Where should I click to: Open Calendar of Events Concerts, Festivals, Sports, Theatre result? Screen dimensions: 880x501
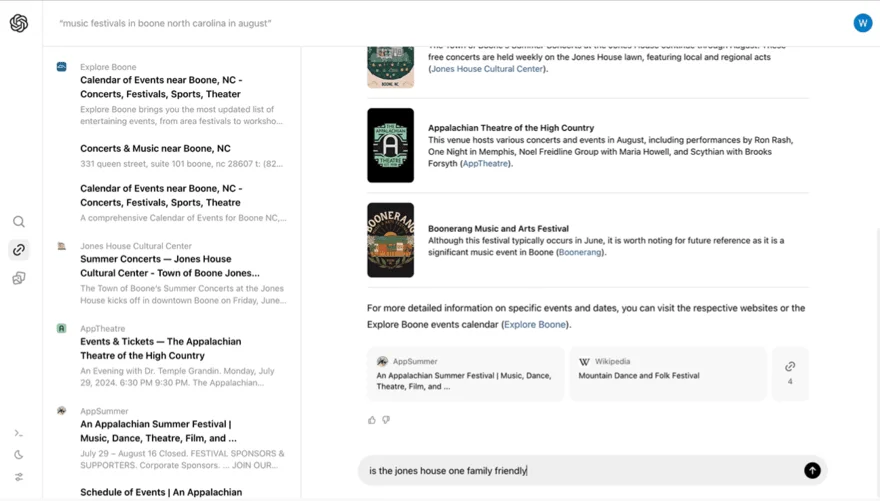tap(161, 195)
